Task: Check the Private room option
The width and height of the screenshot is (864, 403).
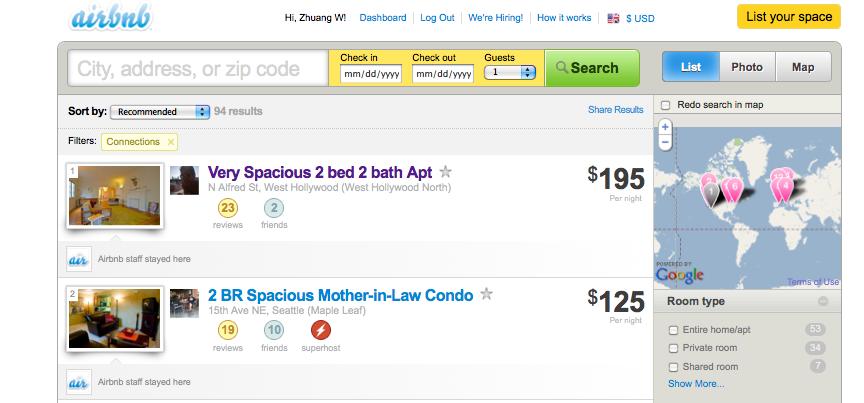Action: click(673, 348)
